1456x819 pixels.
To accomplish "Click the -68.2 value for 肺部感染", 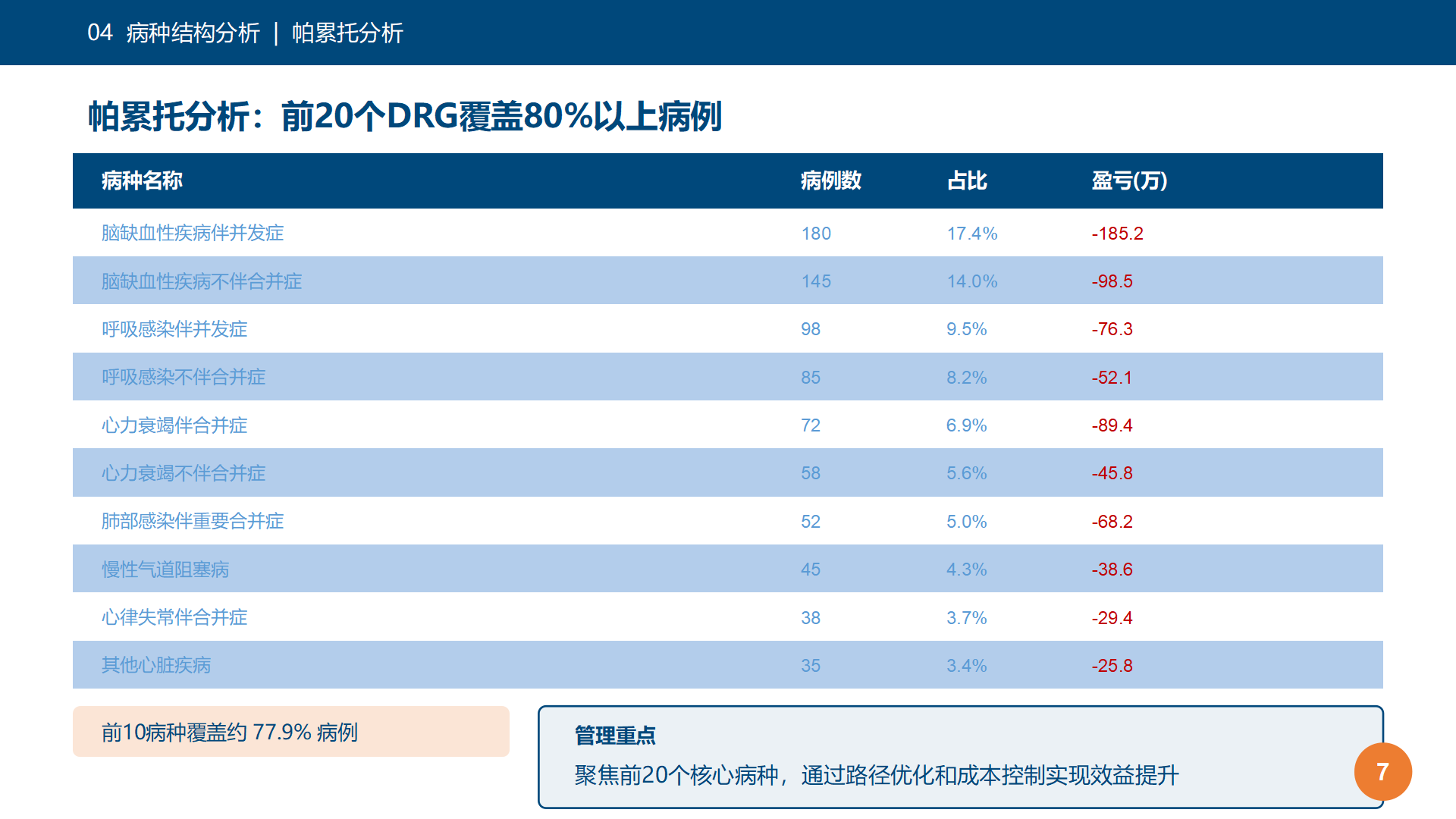I will tap(1112, 522).
